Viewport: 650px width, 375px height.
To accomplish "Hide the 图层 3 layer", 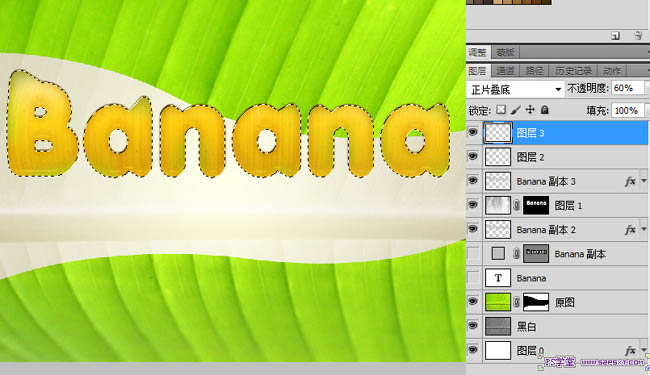I will point(473,132).
